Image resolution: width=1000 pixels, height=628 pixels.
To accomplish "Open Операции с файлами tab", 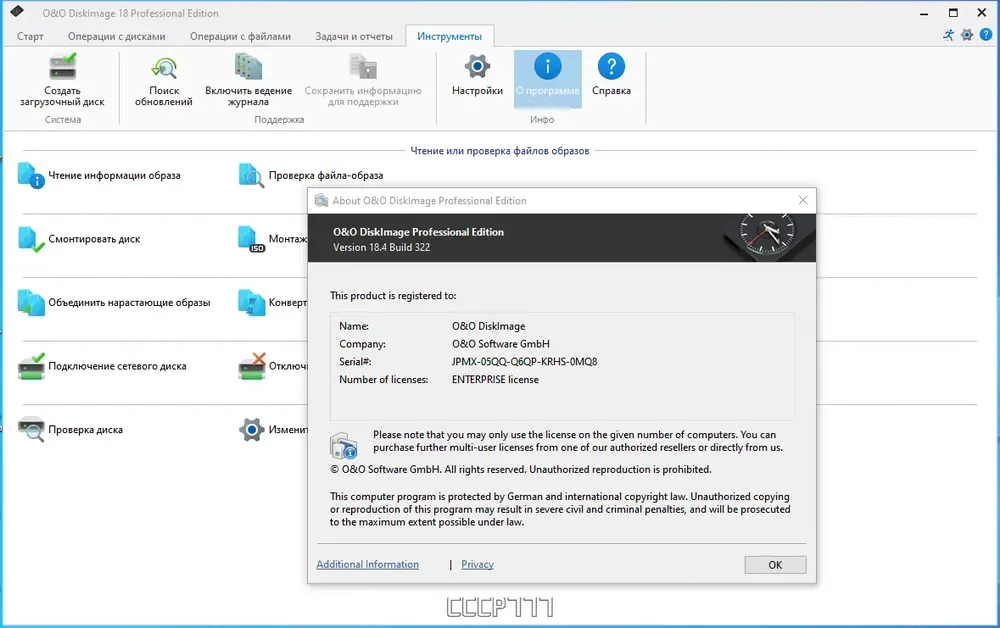I will click(x=240, y=36).
